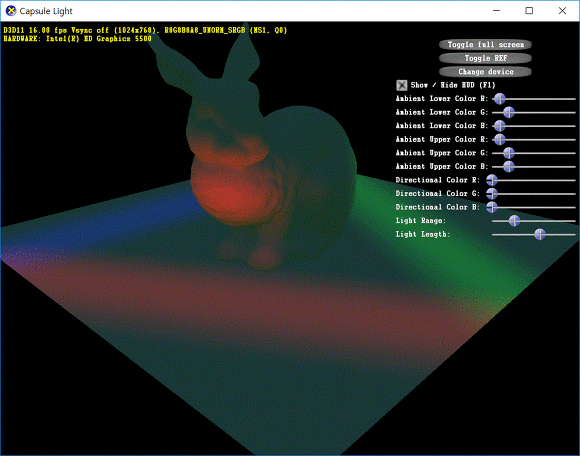Click the Ambient Upper Color R slider handle

point(500,139)
